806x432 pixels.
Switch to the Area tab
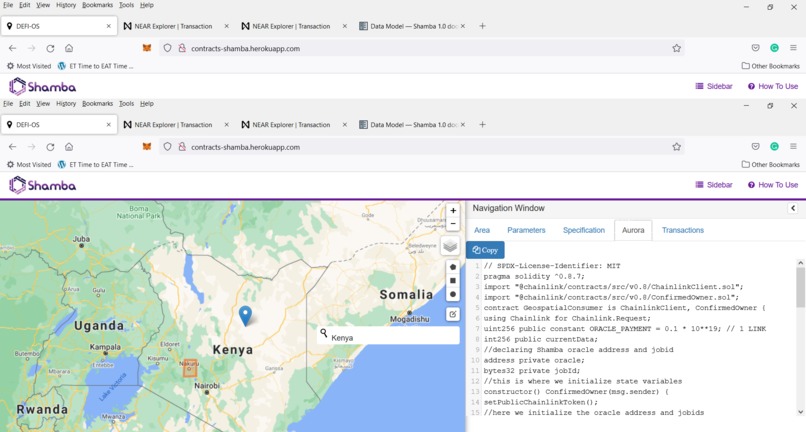482,230
